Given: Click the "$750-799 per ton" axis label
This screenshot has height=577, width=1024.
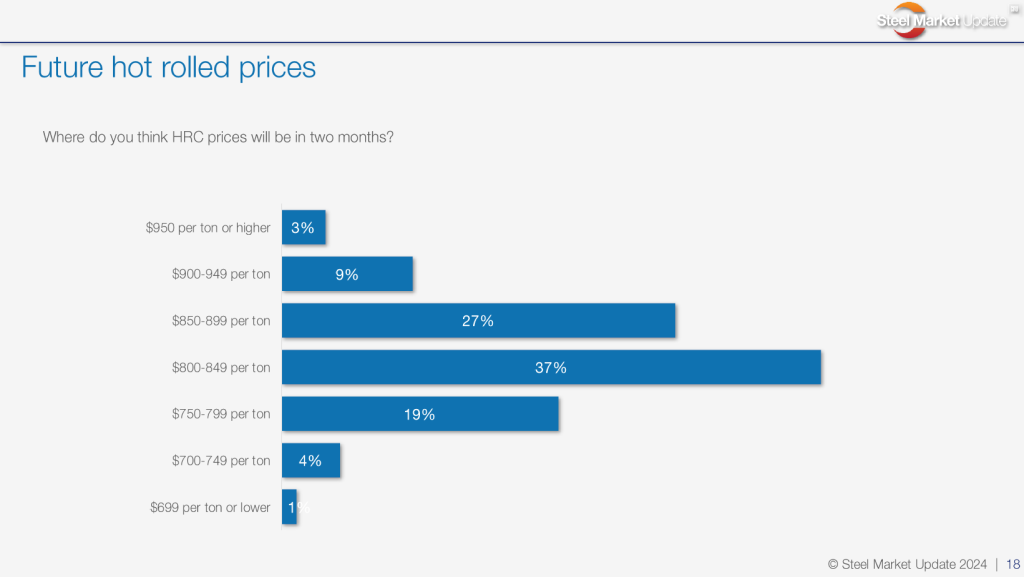Looking at the screenshot, I should [x=221, y=414].
